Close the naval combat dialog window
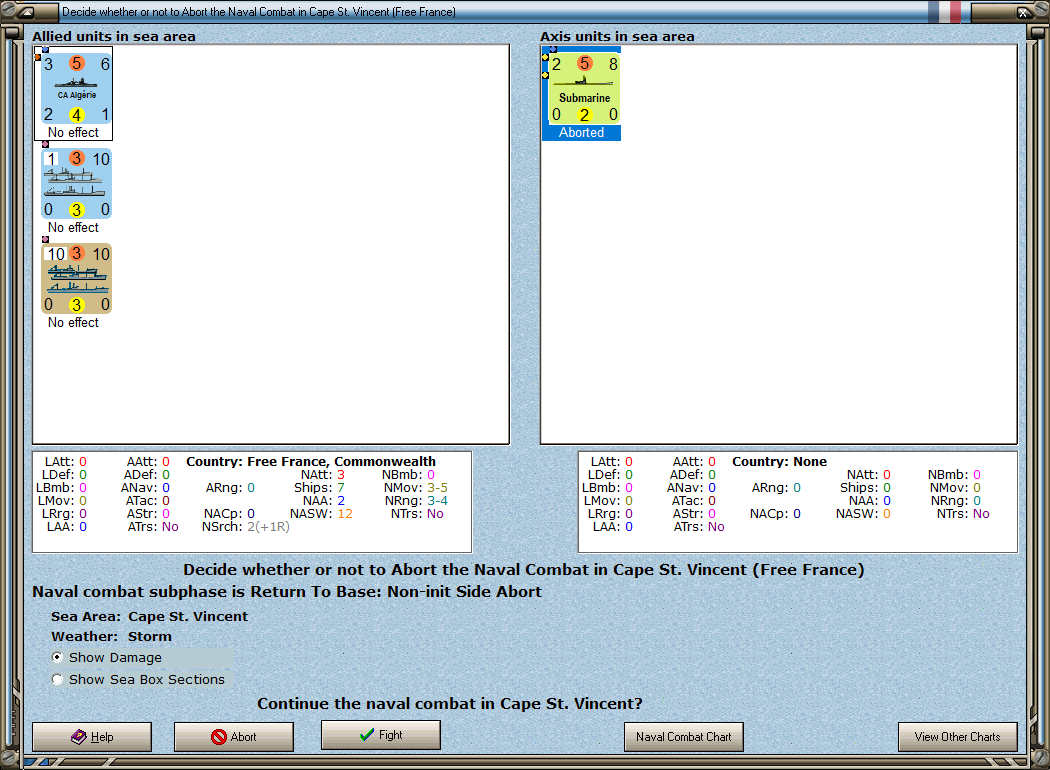The height and width of the screenshot is (770, 1050). (1023, 11)
